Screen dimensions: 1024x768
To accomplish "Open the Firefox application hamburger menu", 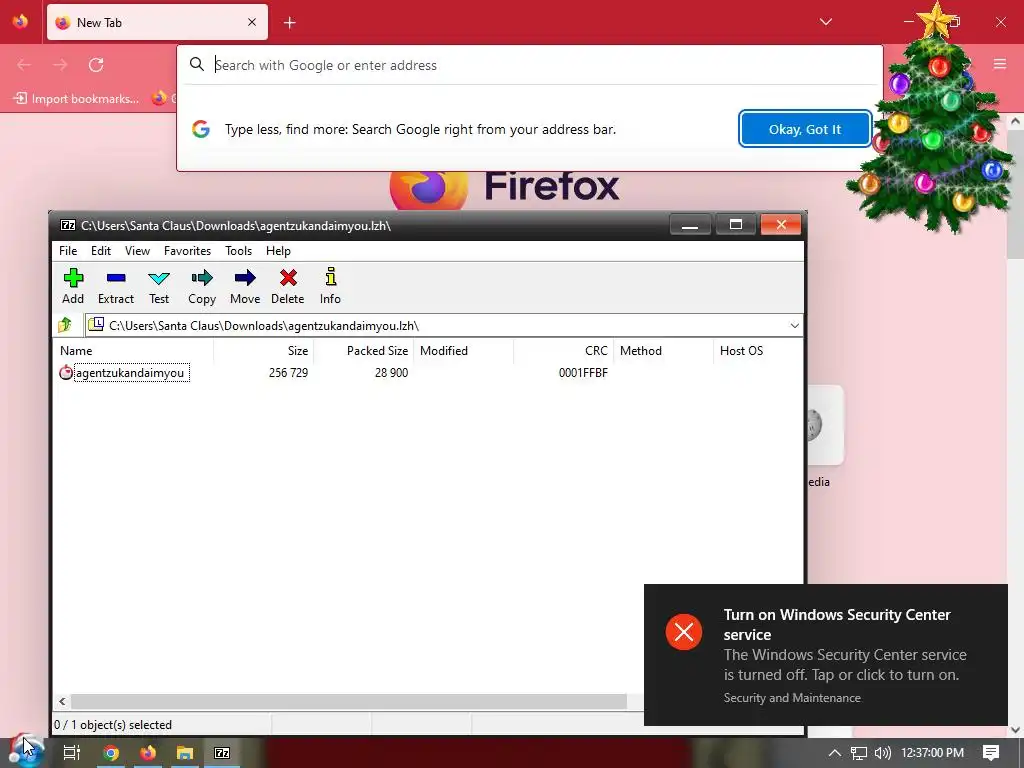I will (1000, 64).
